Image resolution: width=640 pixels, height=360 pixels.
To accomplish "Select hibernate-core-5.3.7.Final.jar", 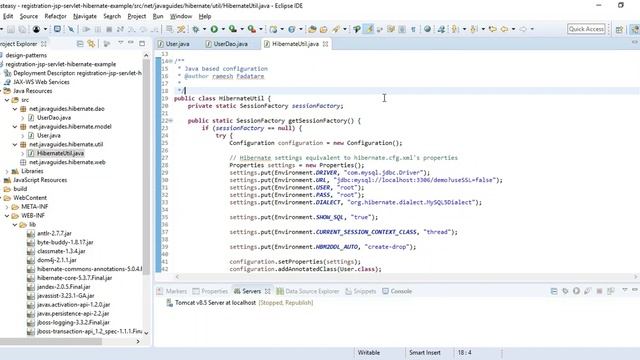I will point(74,278).
